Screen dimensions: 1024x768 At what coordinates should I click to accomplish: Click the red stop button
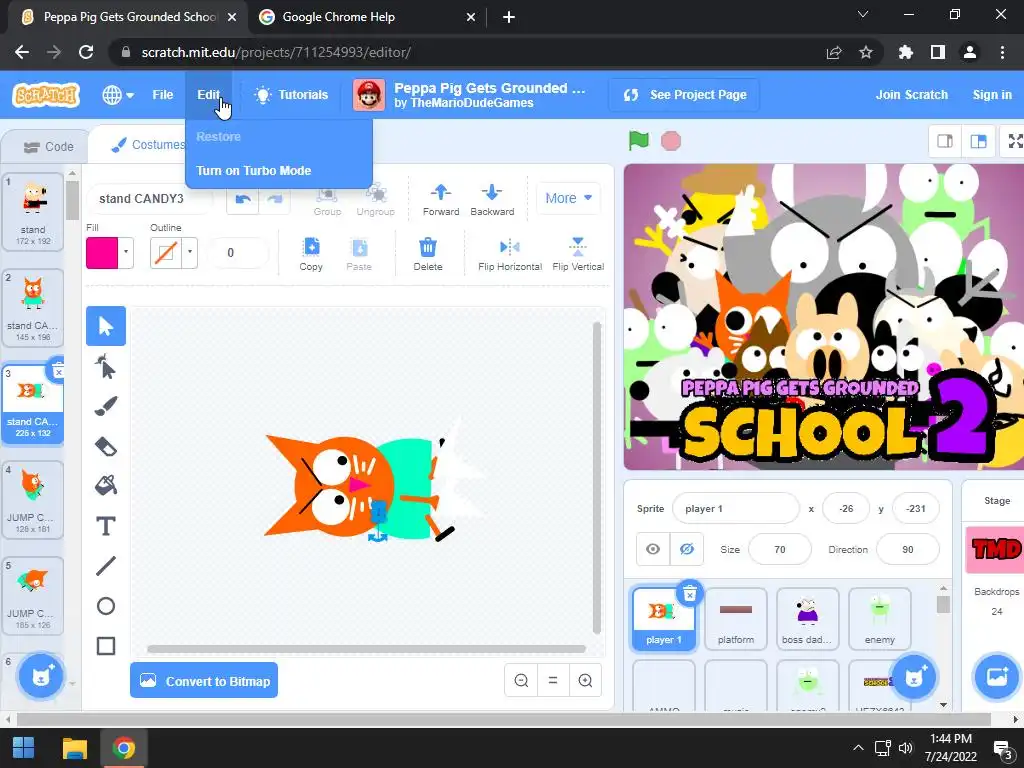click(671, 140)
